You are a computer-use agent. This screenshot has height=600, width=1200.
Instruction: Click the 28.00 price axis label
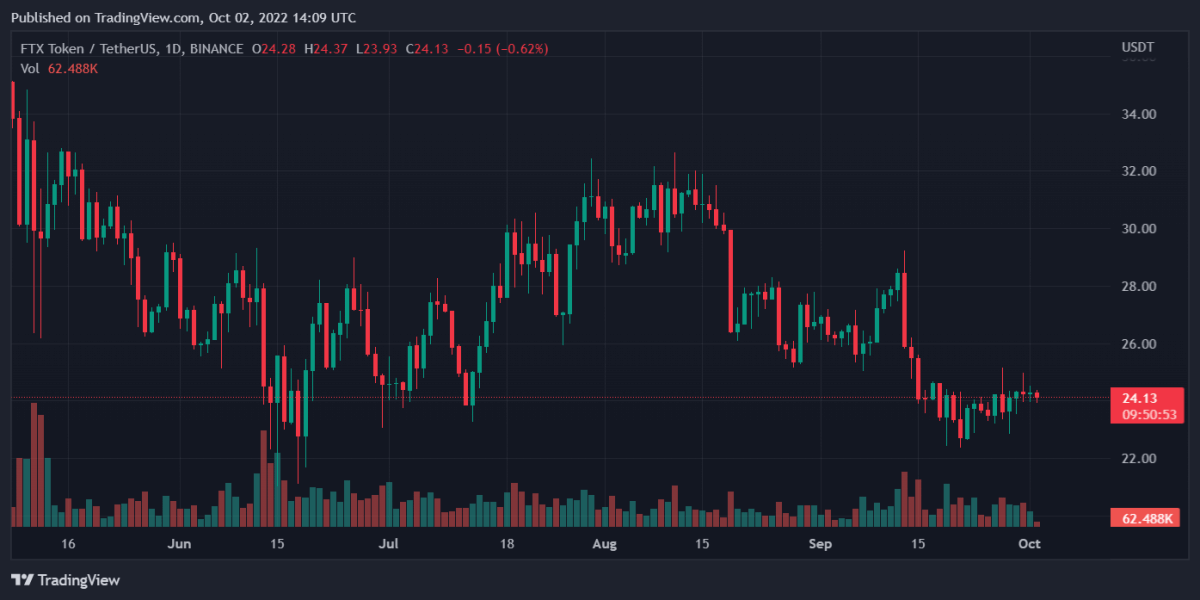pos(1138,286)
